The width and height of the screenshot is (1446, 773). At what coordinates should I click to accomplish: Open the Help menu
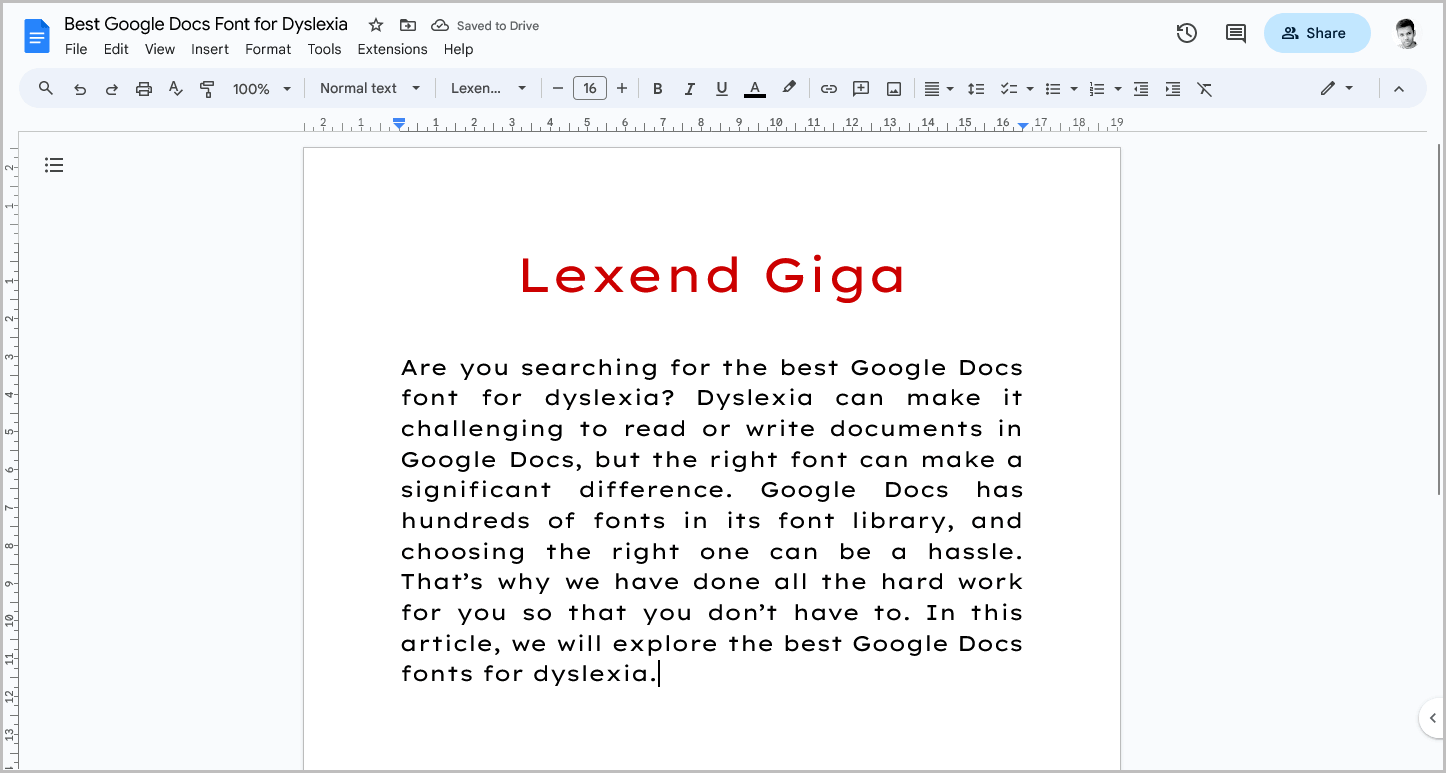click(x=459, y=49)
